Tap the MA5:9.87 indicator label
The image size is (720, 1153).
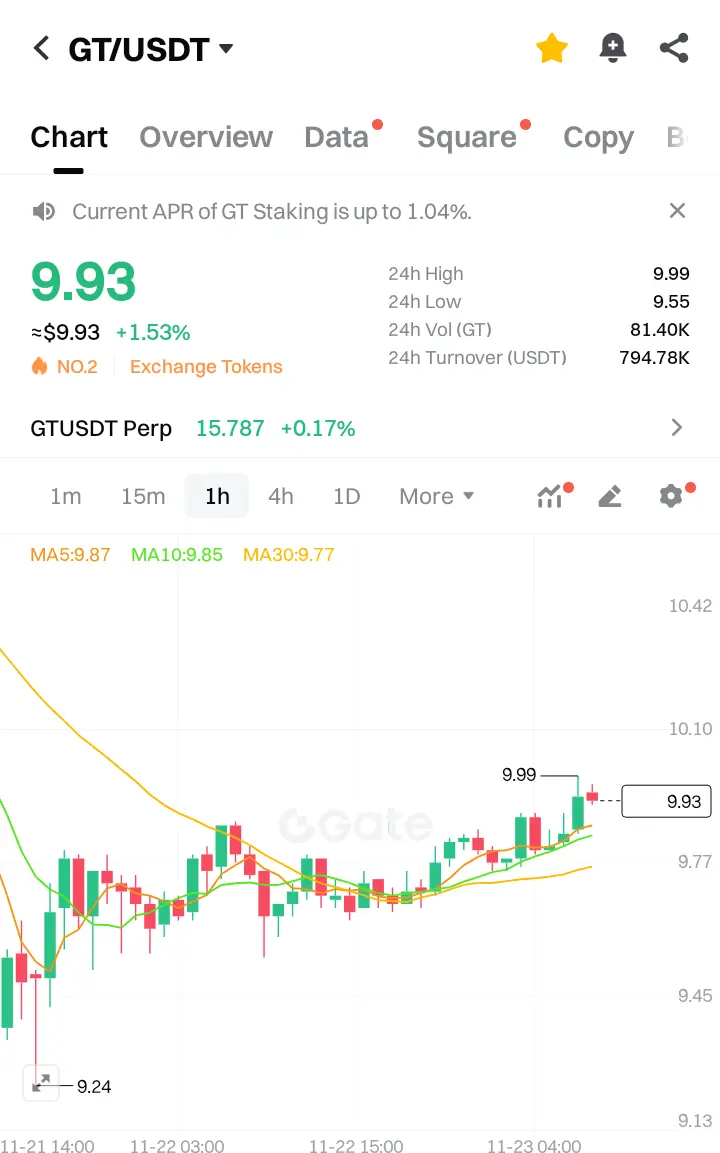[70, 554]
